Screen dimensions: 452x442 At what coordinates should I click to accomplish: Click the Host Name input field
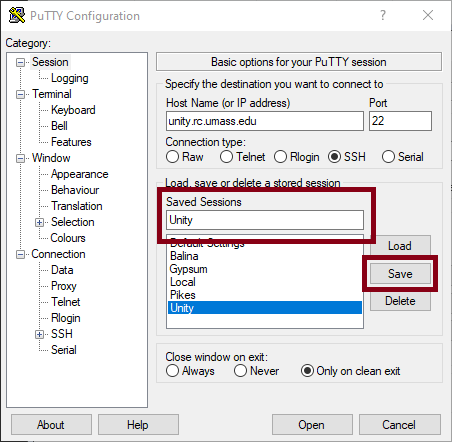265,121
